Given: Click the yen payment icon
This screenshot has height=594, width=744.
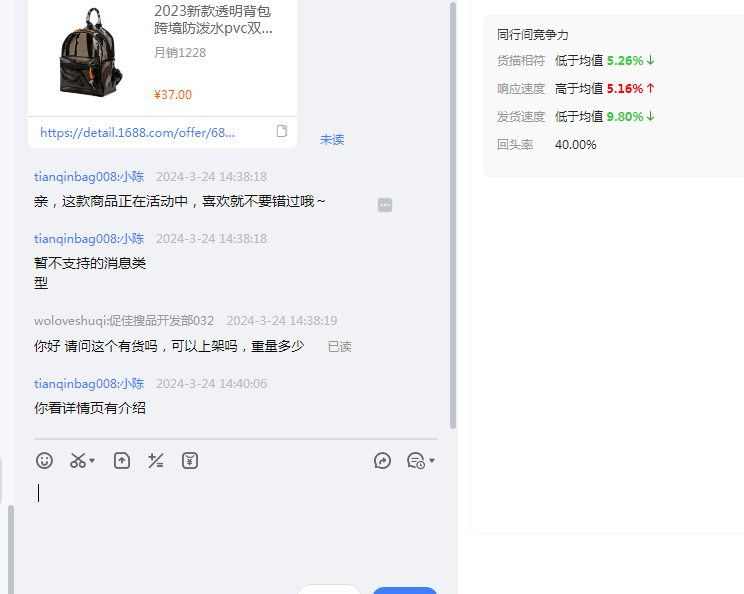Looking at the screenshot, I should point(190,461).
